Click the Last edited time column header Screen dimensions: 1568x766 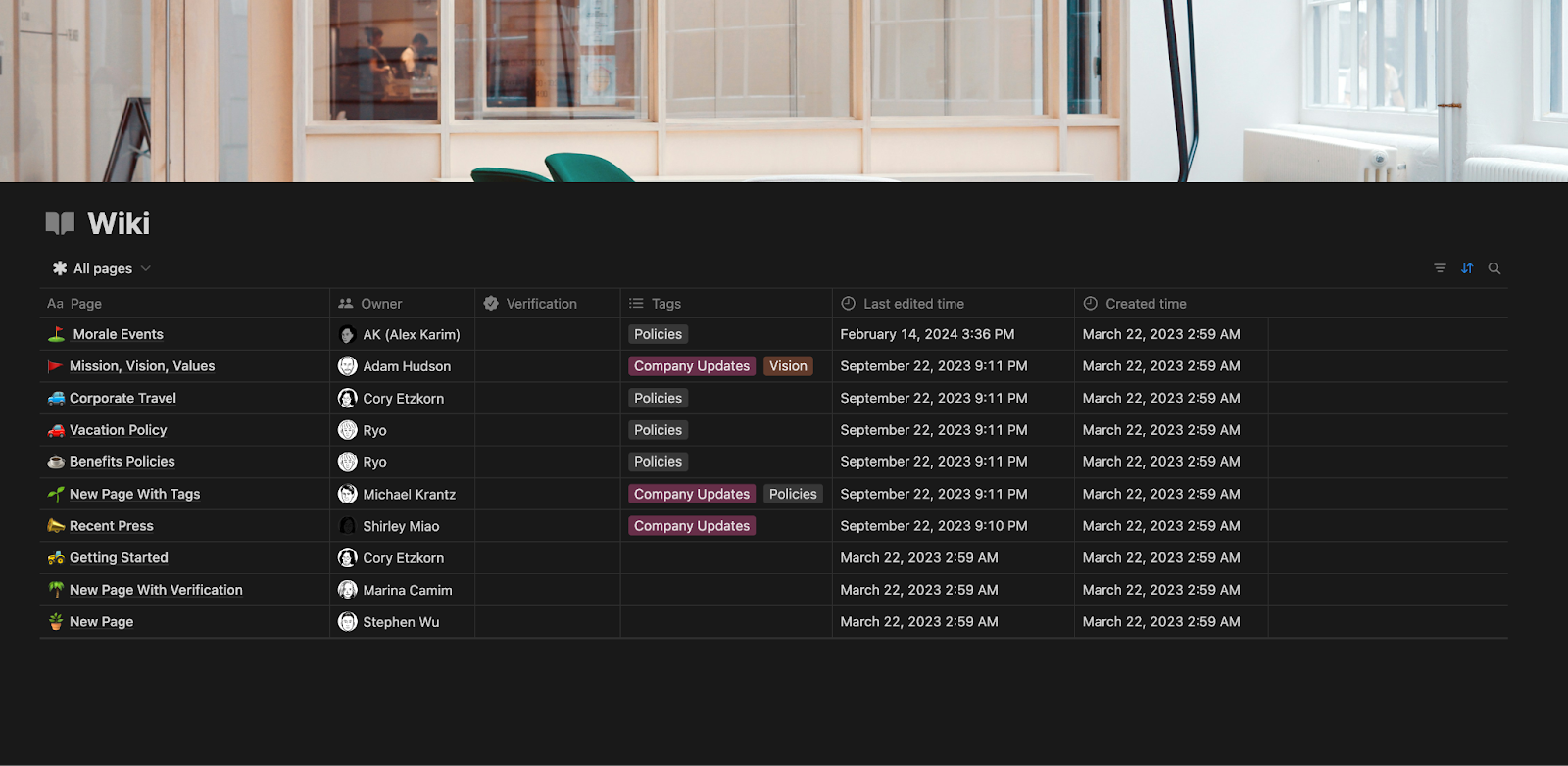click(x=913, y=304)
